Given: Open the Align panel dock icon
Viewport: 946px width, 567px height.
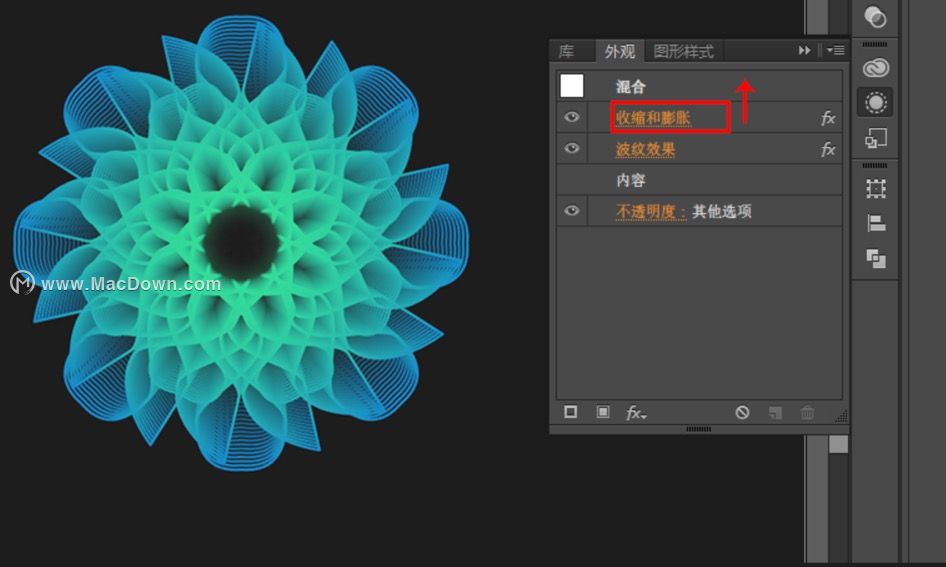Looking at the screenshot, I should (875, 224).
